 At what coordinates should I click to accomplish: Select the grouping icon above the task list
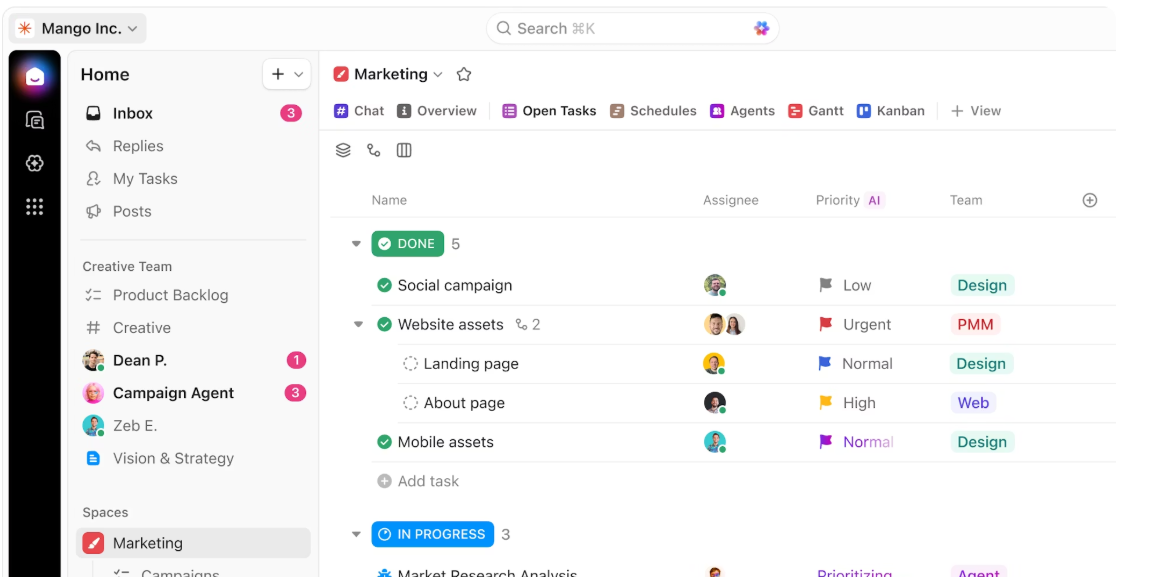pos(343,150)
